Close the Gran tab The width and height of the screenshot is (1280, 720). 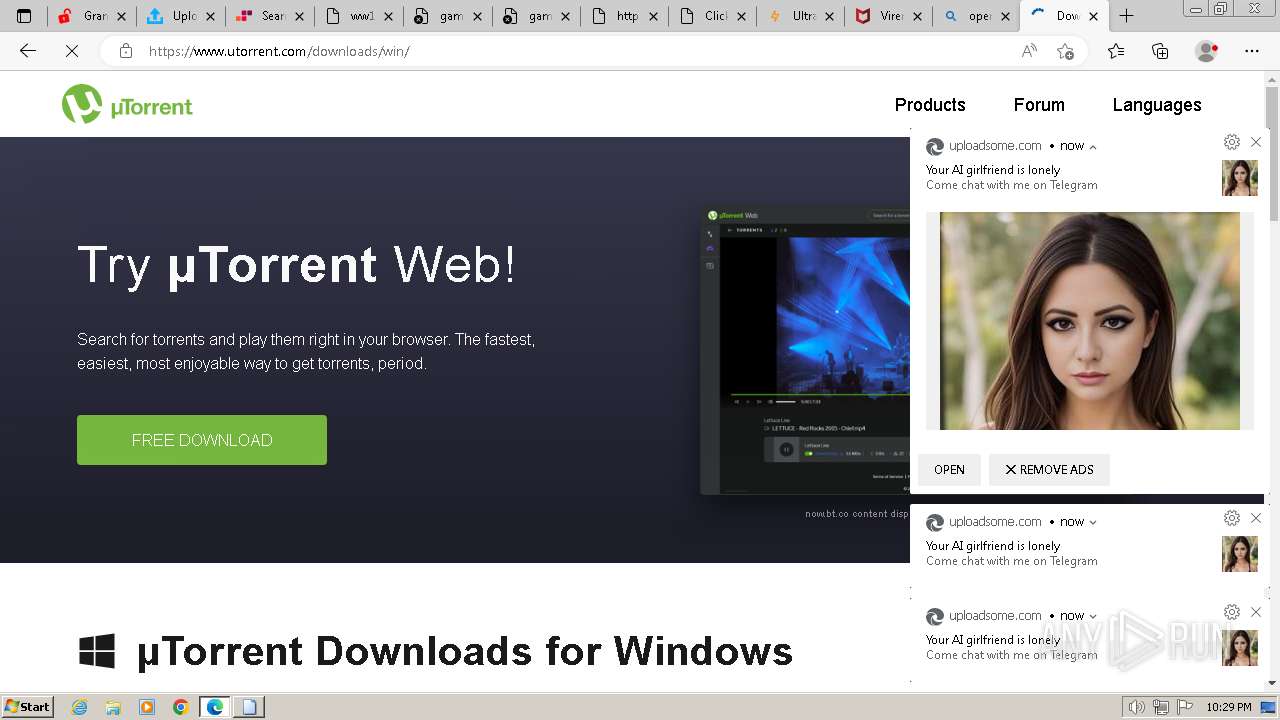122,16
